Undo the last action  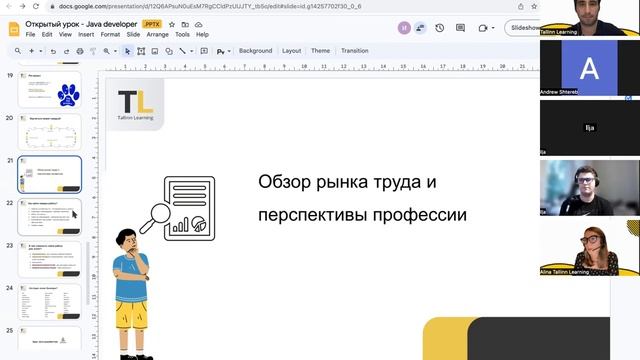[x=53, y=51]
